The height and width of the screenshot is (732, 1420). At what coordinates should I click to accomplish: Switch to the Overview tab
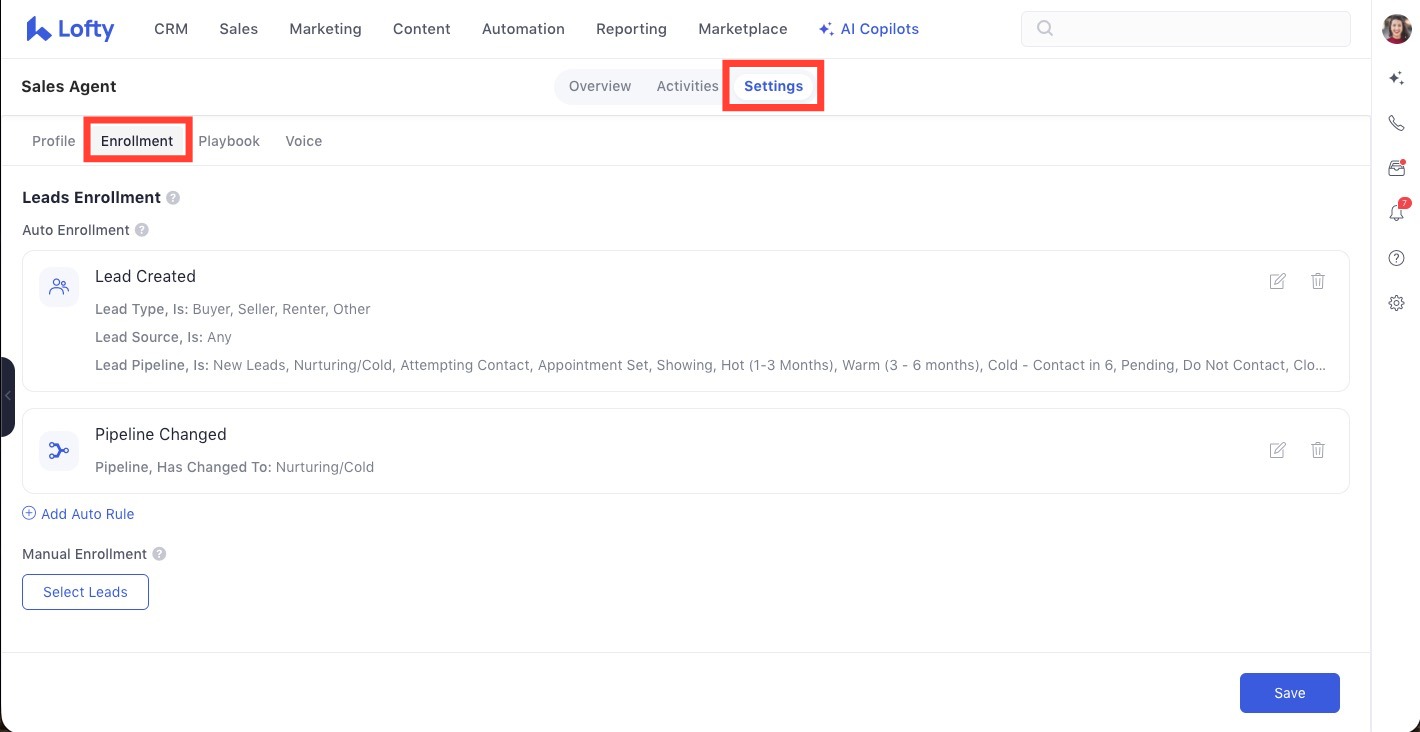click(599, 86)
